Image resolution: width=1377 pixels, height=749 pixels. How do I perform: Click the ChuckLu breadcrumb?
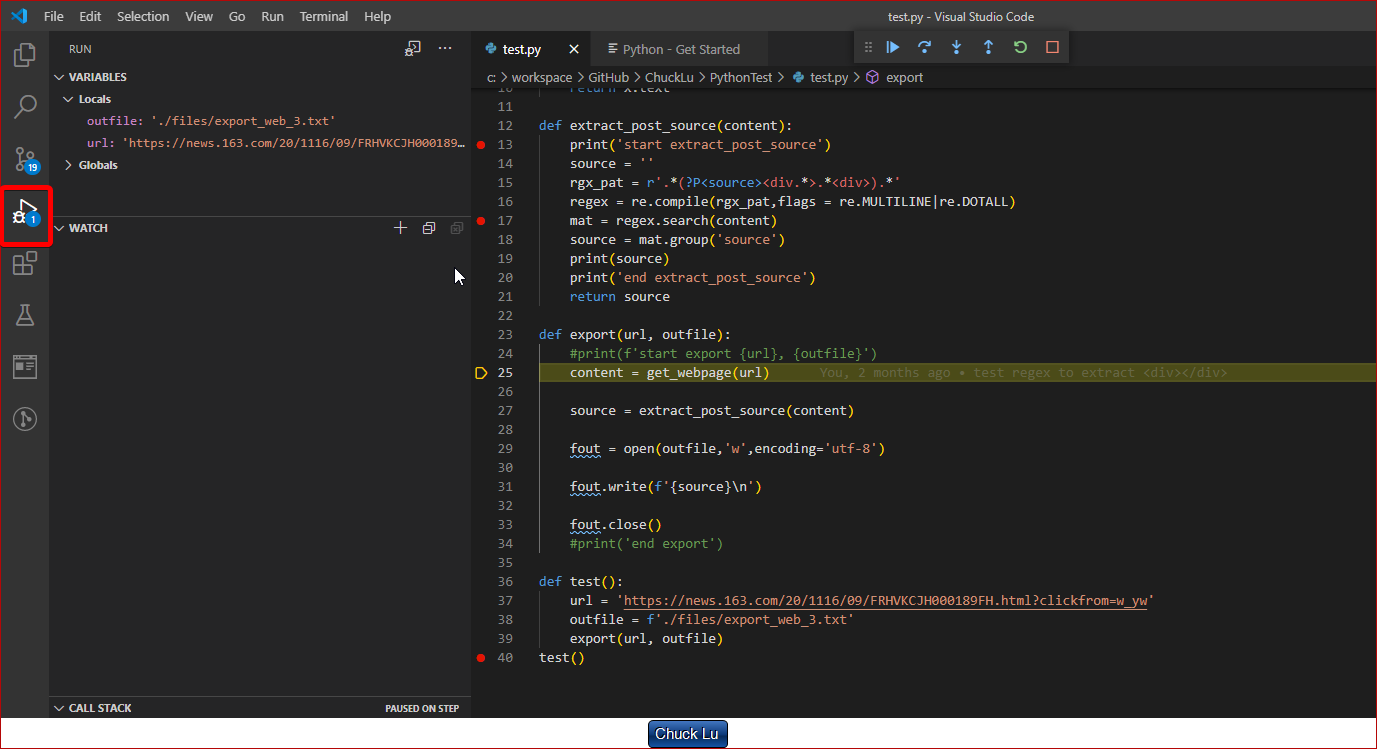669,77
